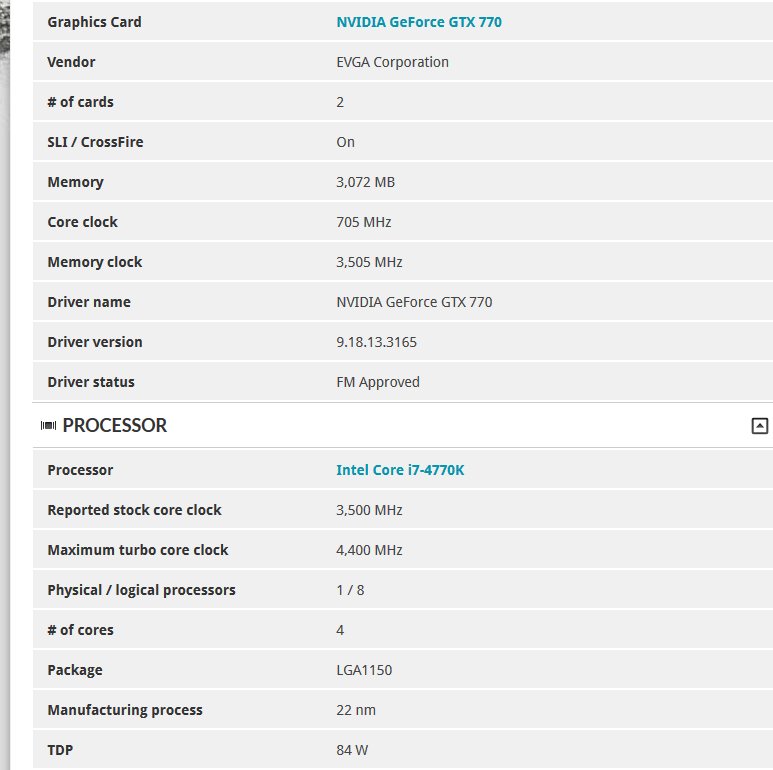The height and width of the screenshot is (770, 773).
Task: Select the '3,072 MB' memory value
Action: [365, 182]
